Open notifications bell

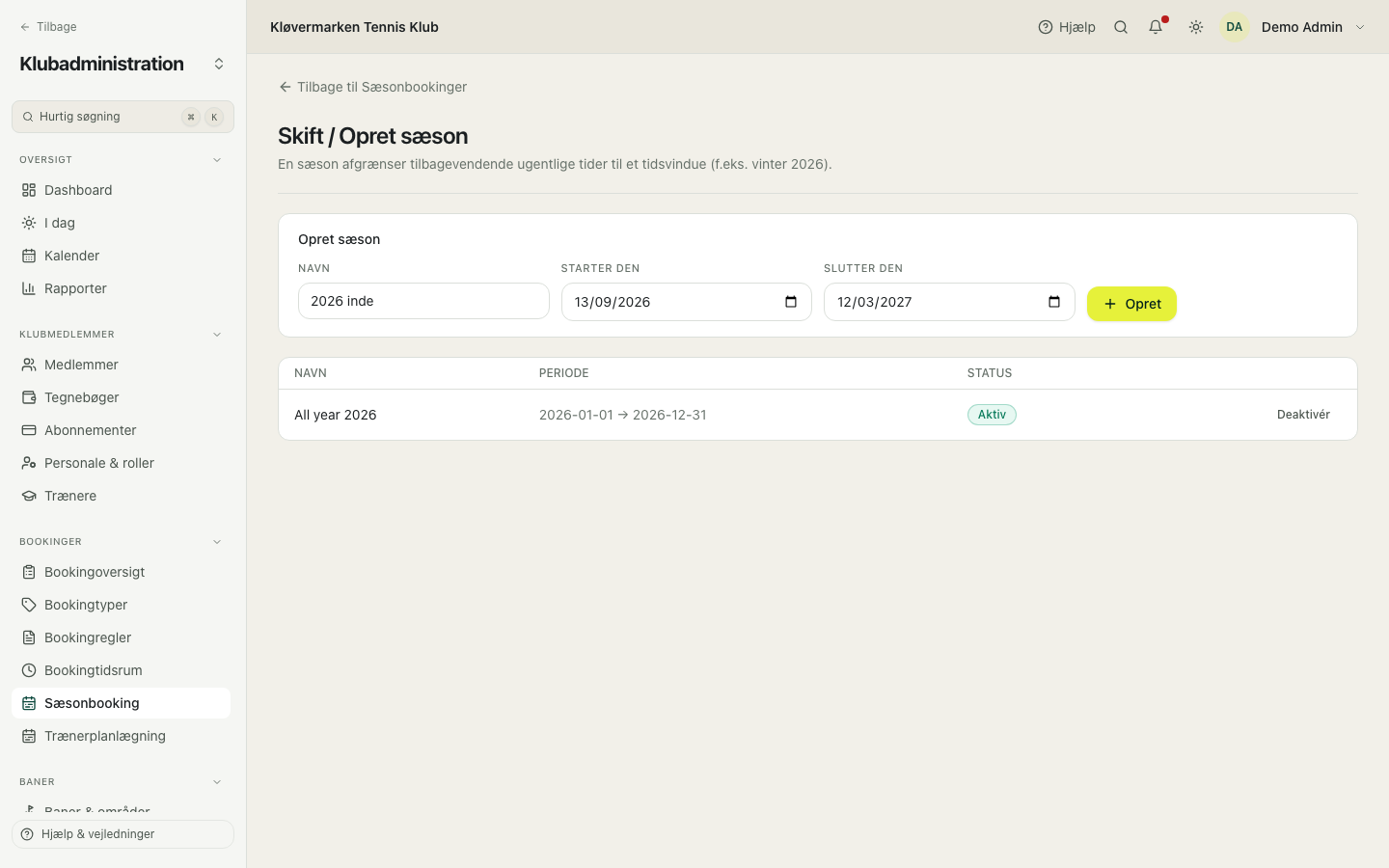[1156, 27]
